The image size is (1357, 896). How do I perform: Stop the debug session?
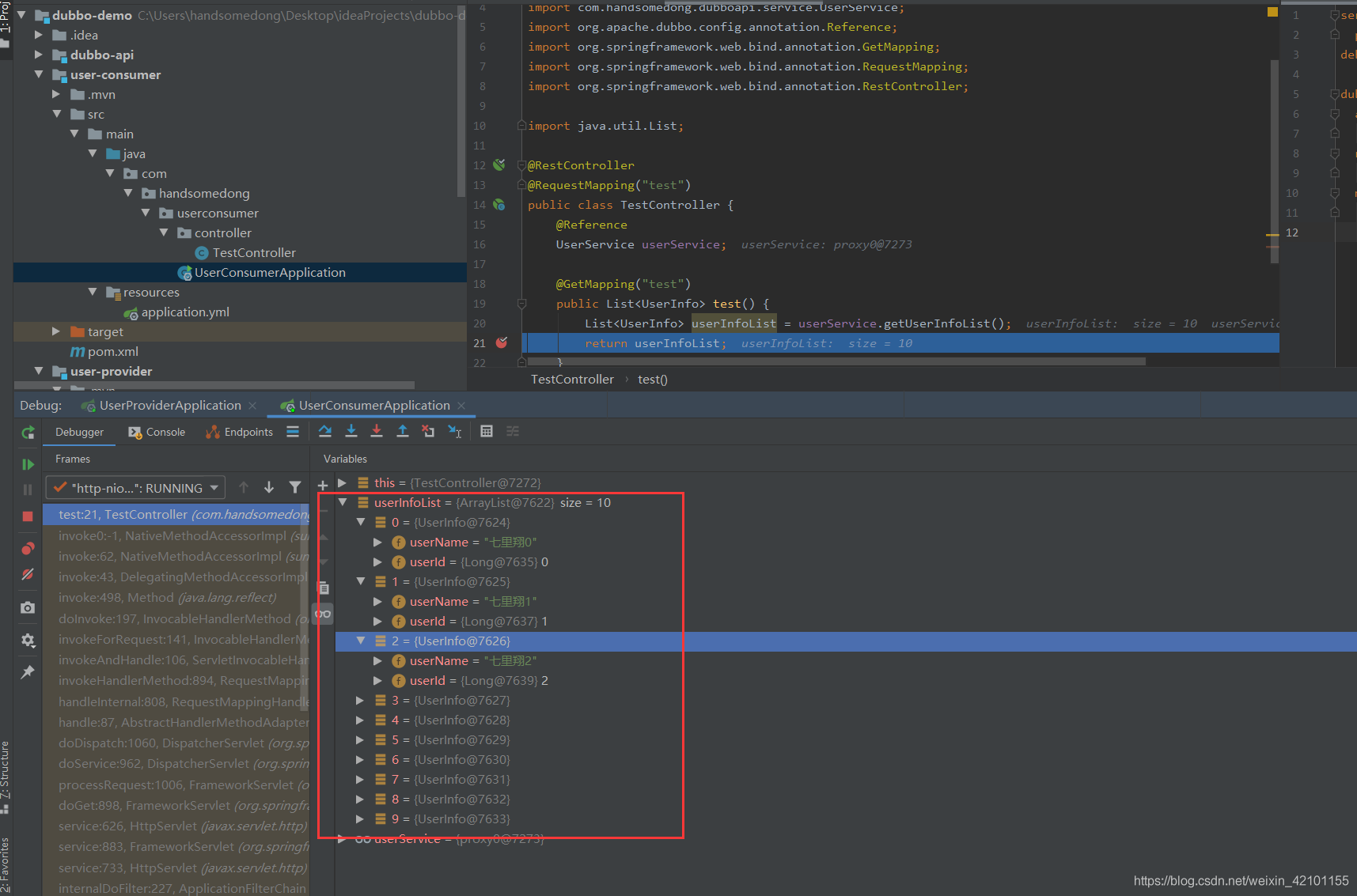click(x=28, y=516)
